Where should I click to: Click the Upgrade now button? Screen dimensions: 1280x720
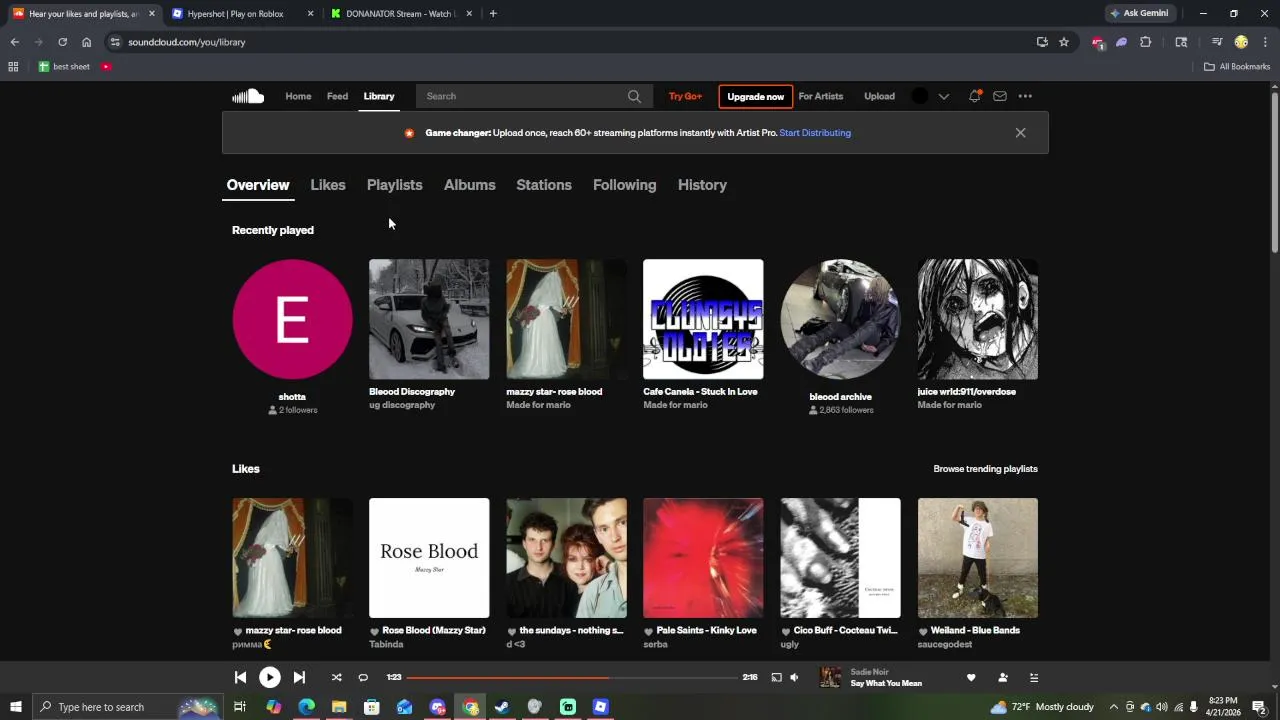pyautogui.click(x=755, y=96)
